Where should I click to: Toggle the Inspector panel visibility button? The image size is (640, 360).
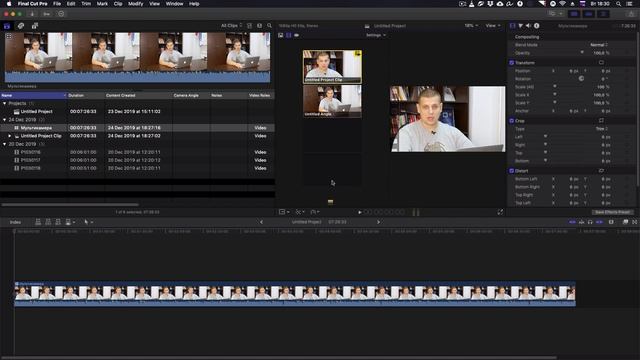point(603,14)
